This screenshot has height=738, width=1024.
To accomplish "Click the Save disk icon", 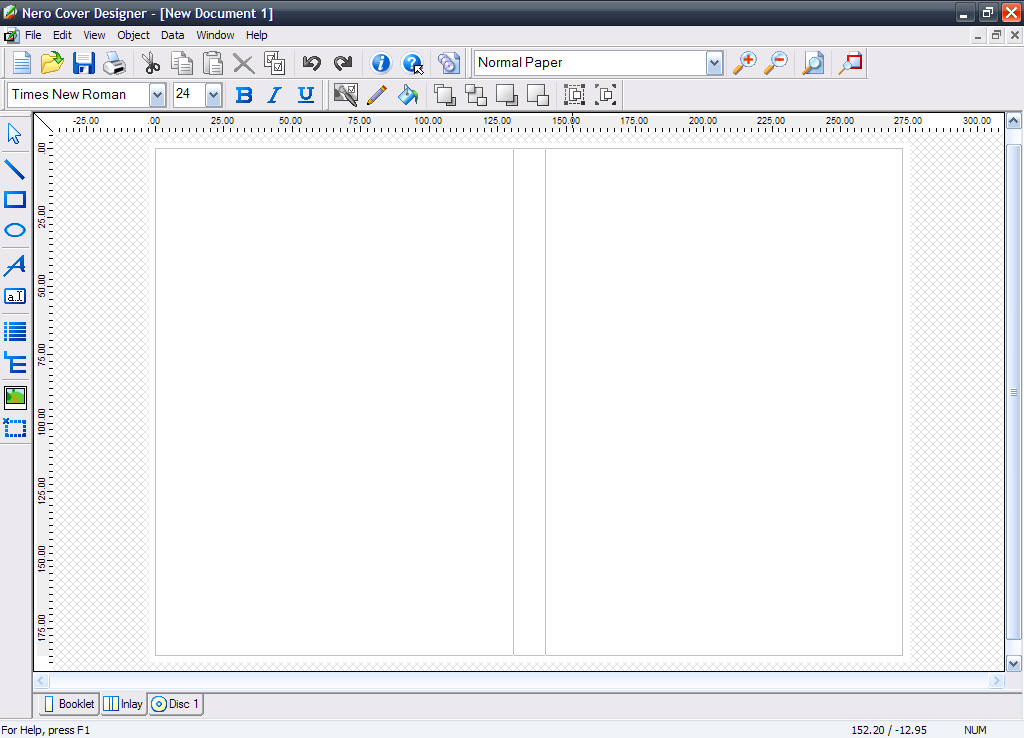I will [83, 64].
